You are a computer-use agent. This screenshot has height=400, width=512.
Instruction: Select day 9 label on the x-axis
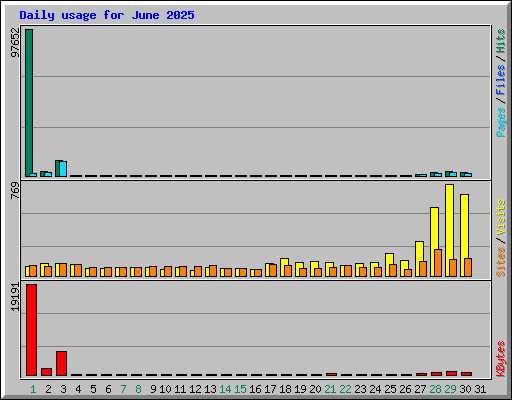click(x=153, y=389)
